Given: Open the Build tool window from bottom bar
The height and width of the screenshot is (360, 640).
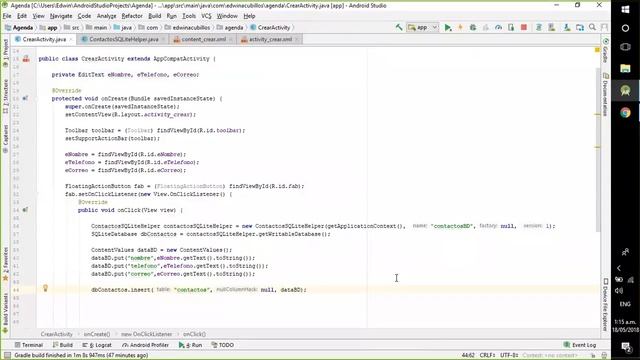Looking at the screenshot, I should [62, 345].
